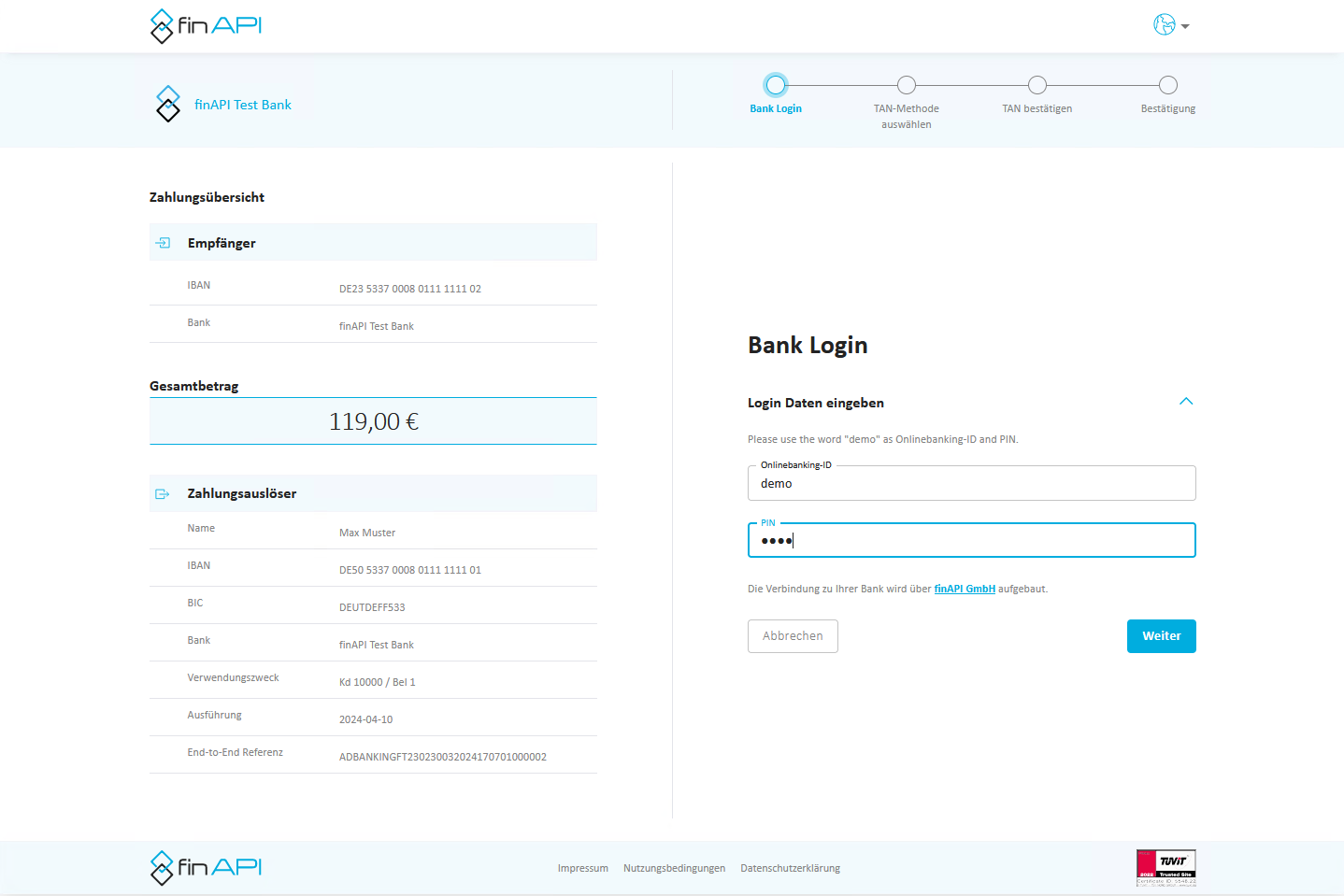This screenshot has width=1344, height=896.
Task: Click the finAPI logo in the header
Action: coord(206,26)
